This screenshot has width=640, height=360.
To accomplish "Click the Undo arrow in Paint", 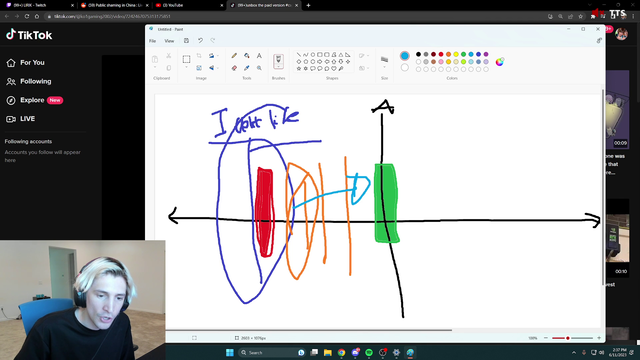I will 200,40.
